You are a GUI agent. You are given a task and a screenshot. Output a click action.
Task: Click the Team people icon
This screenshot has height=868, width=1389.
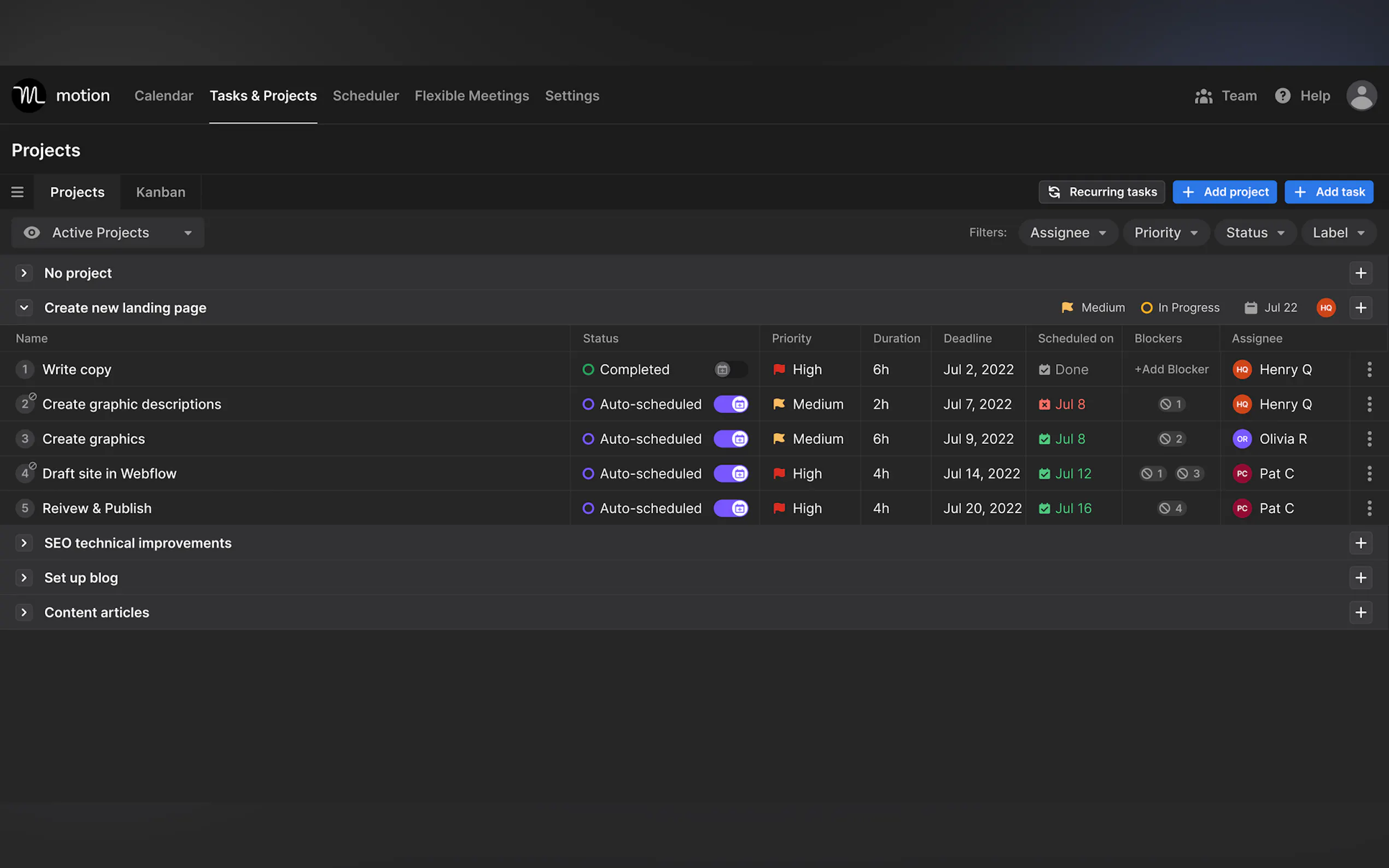[1204, 96]
